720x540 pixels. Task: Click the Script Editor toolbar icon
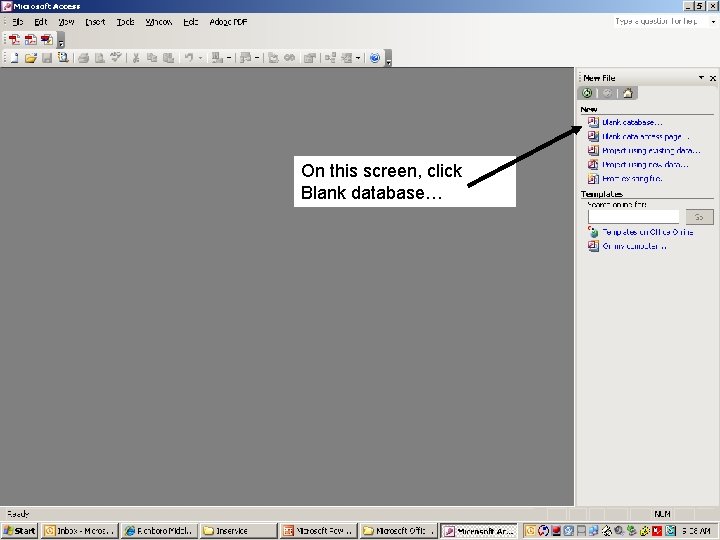click(289, 58)
